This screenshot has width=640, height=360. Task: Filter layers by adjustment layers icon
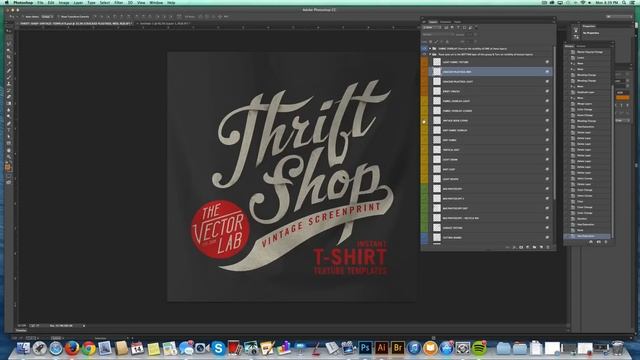coord(452,27)
